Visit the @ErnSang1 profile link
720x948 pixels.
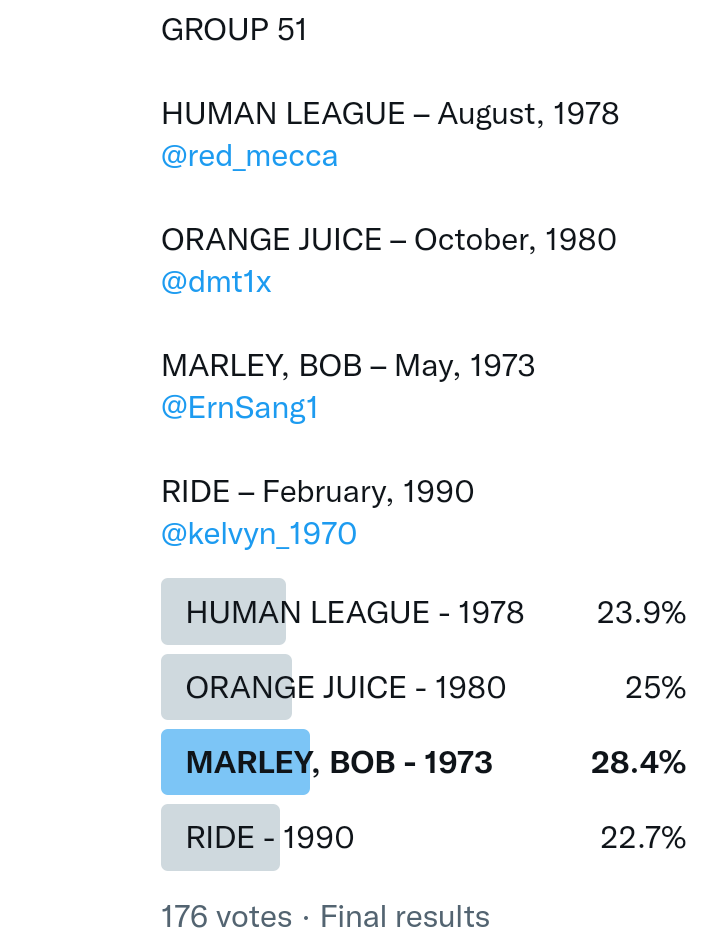click(239, 408)
